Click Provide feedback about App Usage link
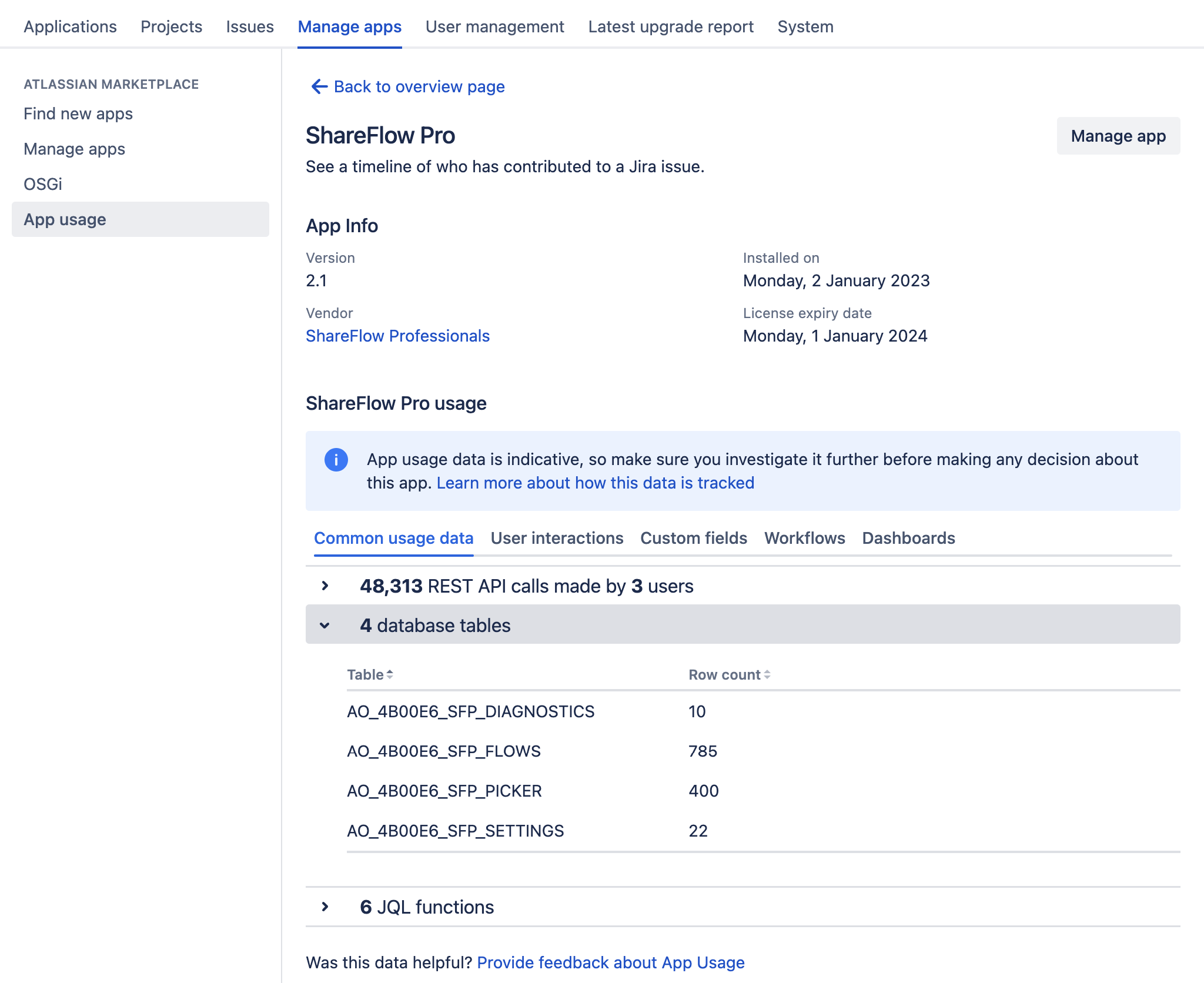Image resolution: width=1204 pixels, height=983 pixels. [610, 962]
